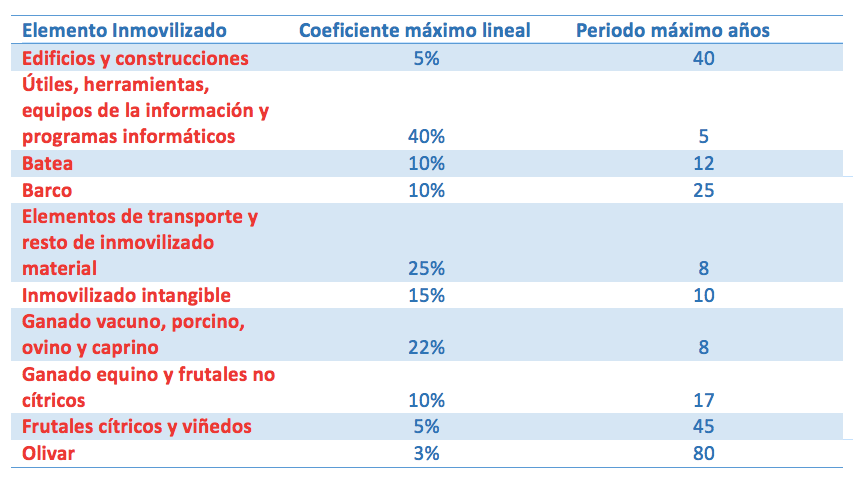Screen dimensions: 853x478
Task: Click the 'Batea' row label
Action: (x=47, y=163)
